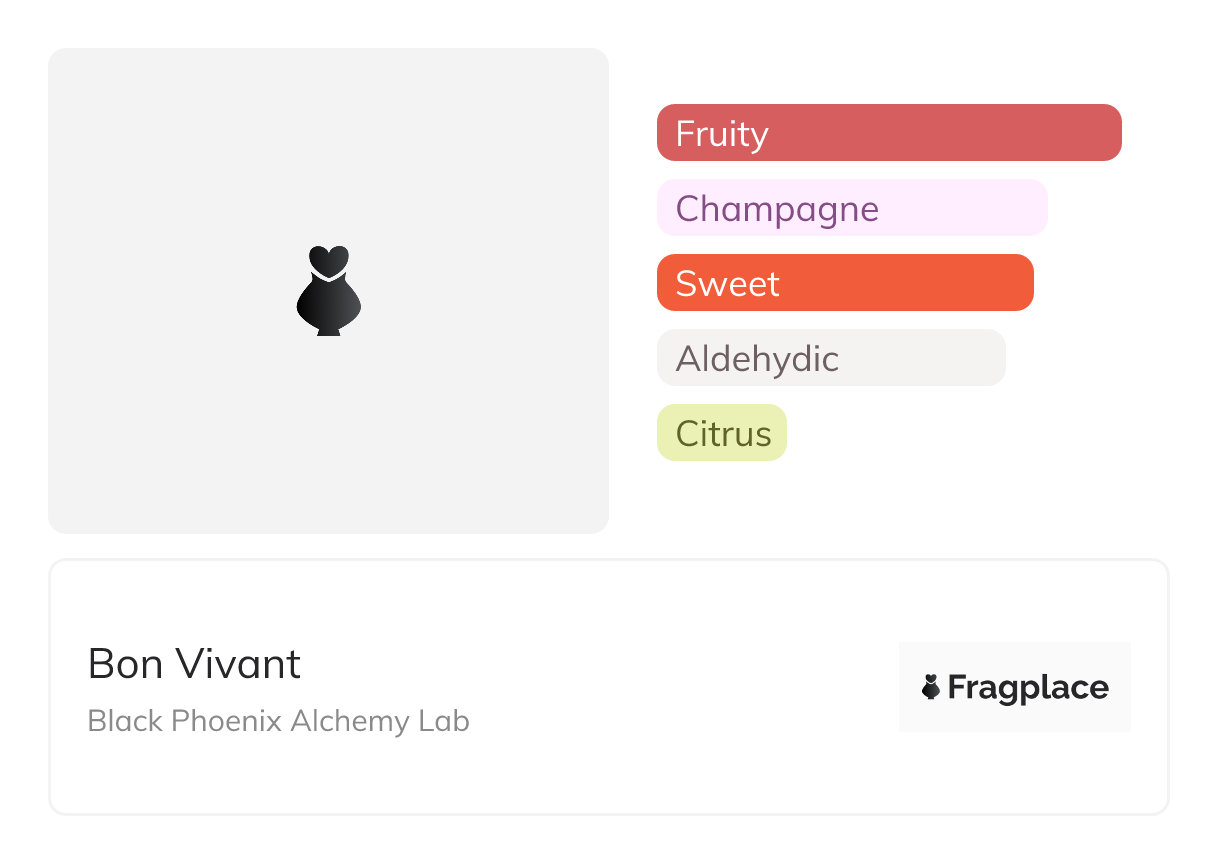
Task: Click the word "Fruity"
Action: [x=721, y=133]
